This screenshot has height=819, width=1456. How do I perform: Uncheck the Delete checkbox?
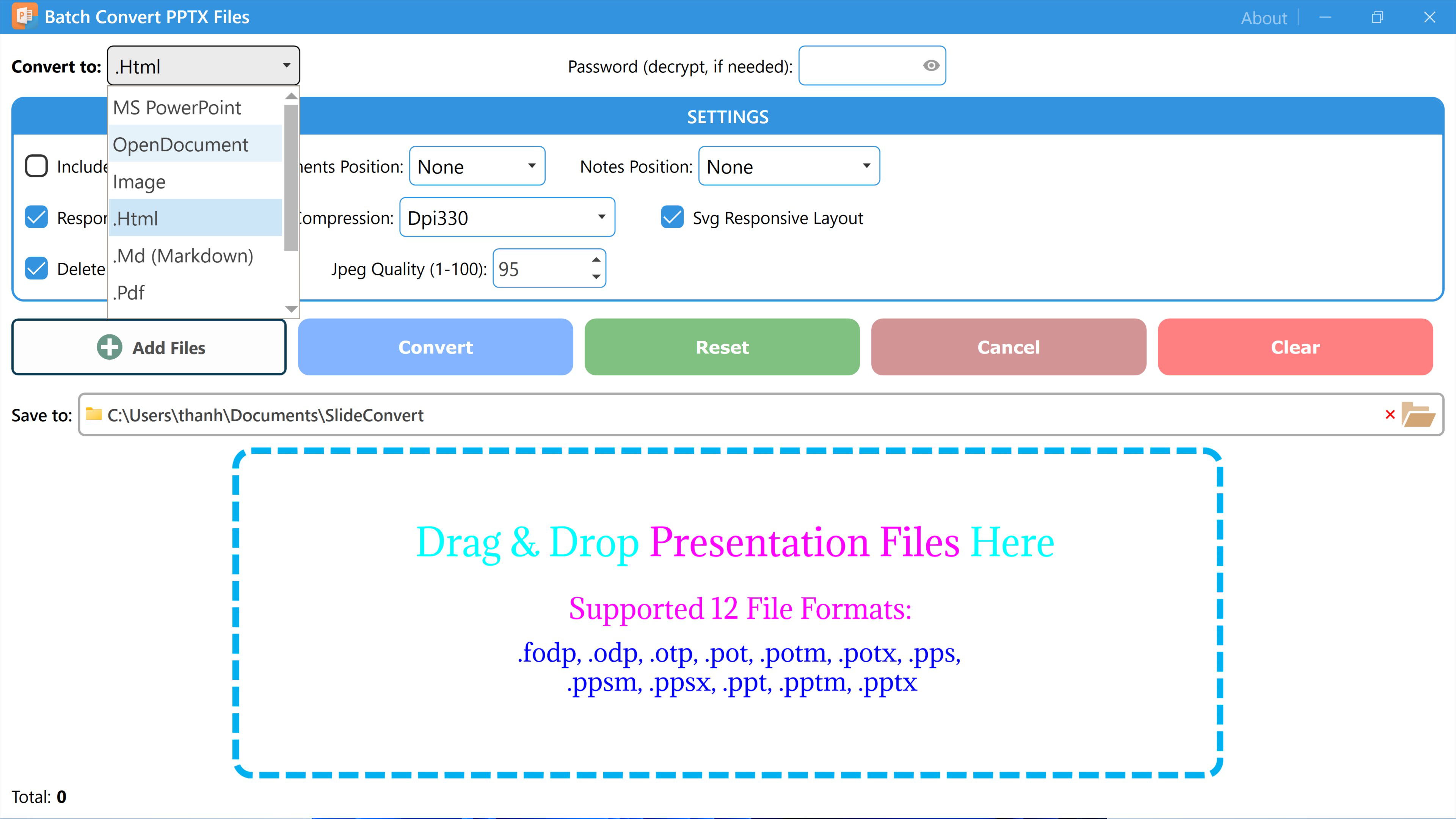(x=37, y=268)
